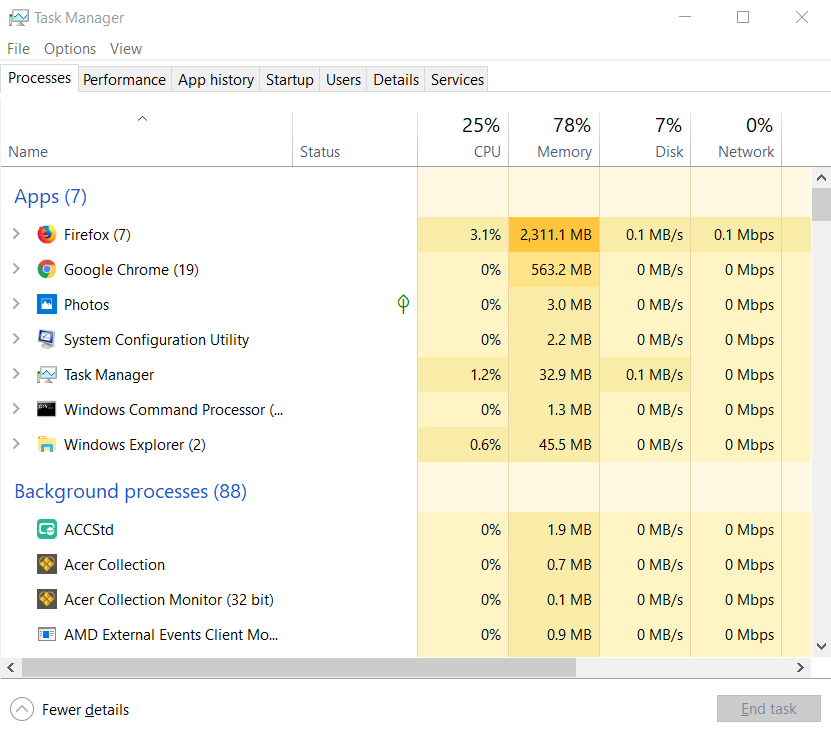Sort by the Memory column header

tap(554, 139)
